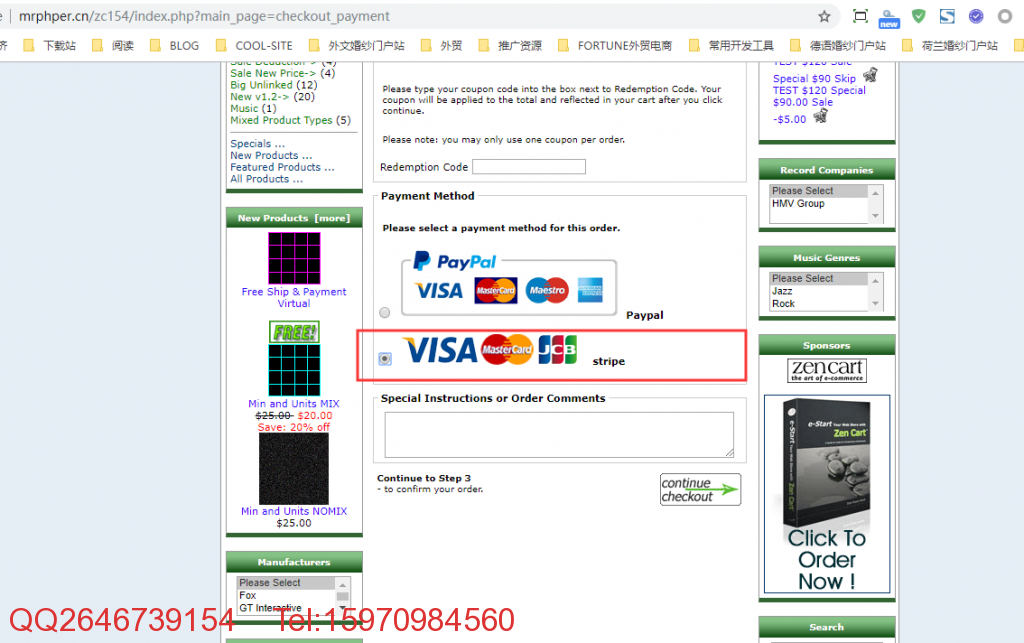This screenshot has width=1024, height=643.
Task: Select the Paypal payment radio button
Action: 385,313
